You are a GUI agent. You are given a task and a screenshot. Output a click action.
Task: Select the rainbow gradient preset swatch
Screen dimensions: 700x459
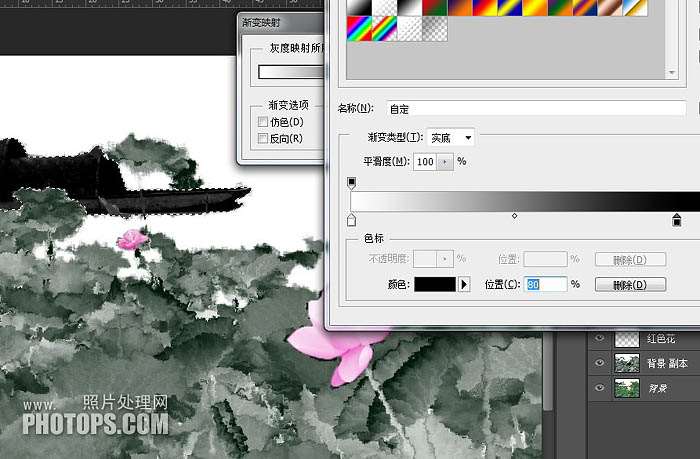(357, 30)
